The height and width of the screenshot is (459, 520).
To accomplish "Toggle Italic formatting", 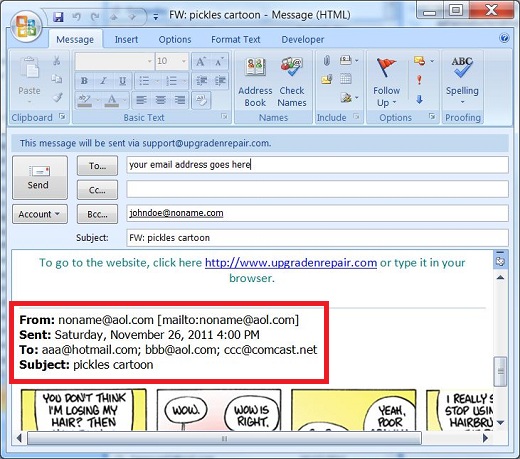I will (x=103, y=81).
